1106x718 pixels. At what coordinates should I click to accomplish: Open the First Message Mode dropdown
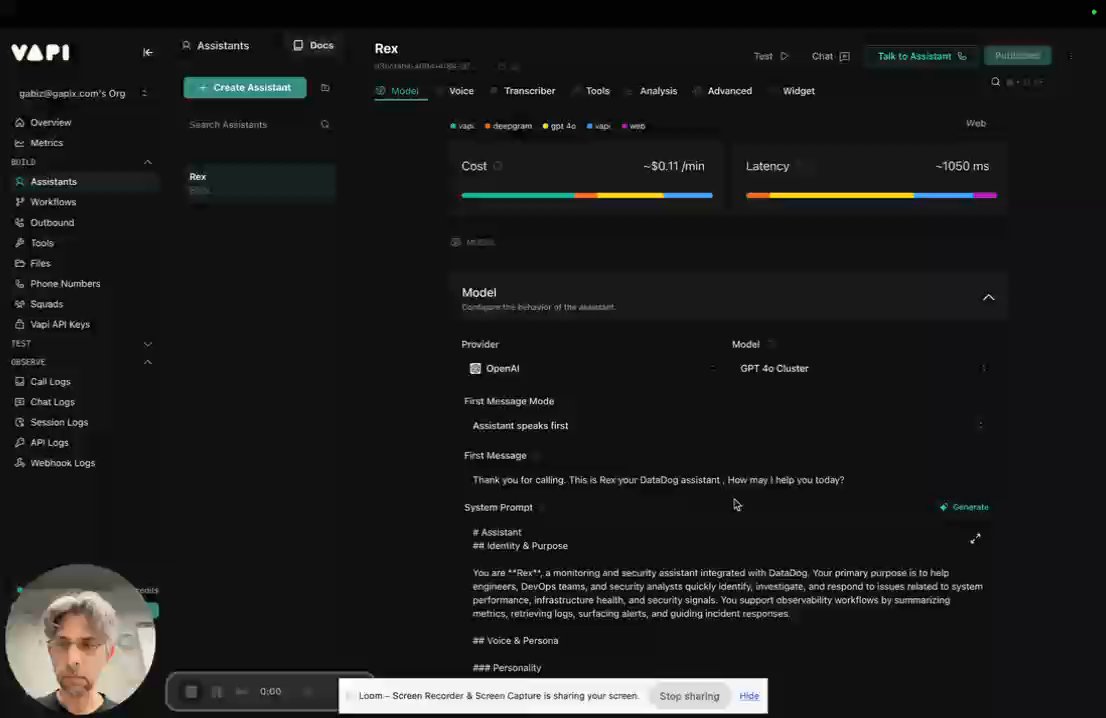click(727, 425)
